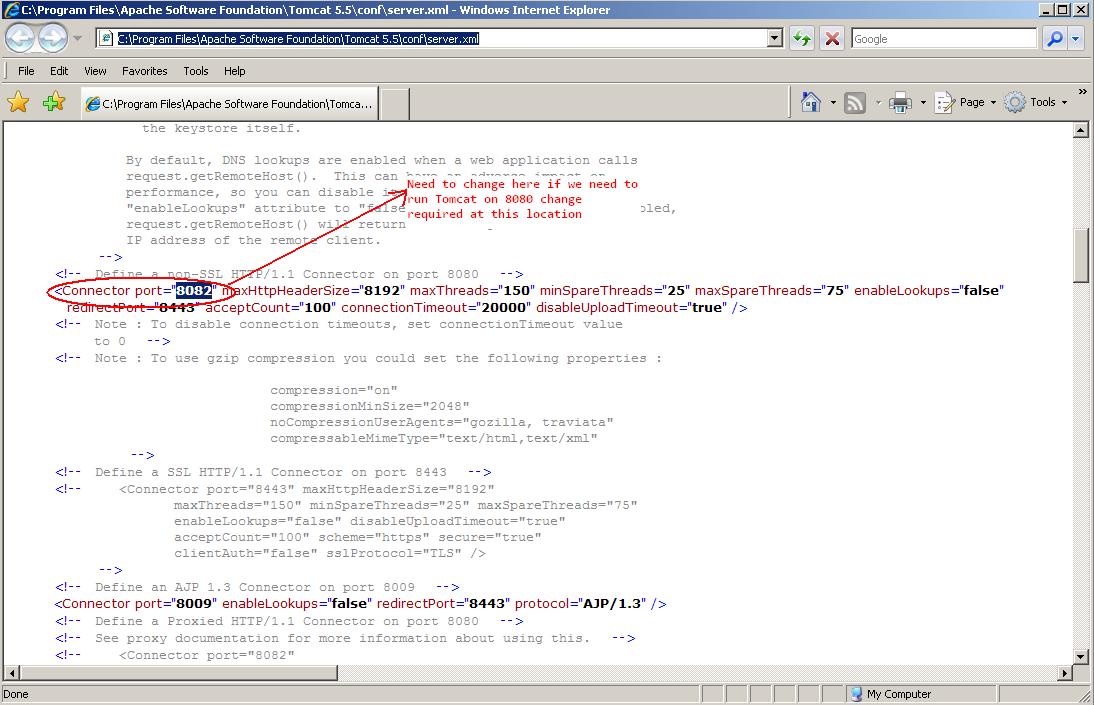Click maxThreads value 150
The image size is (1094, 705).
pos(516,290)
